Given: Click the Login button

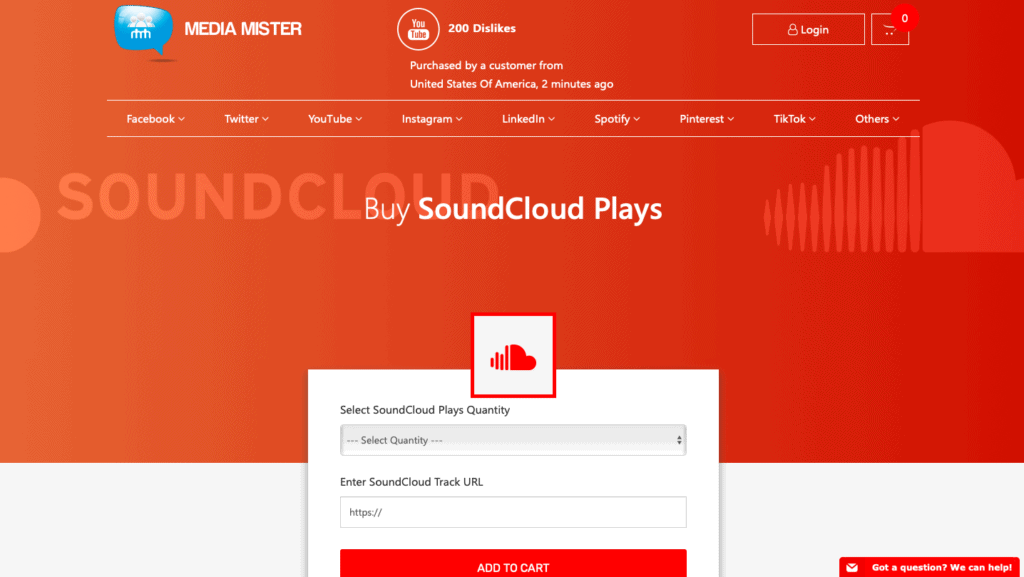Looking at the screenshot, I should click(808, 29).
